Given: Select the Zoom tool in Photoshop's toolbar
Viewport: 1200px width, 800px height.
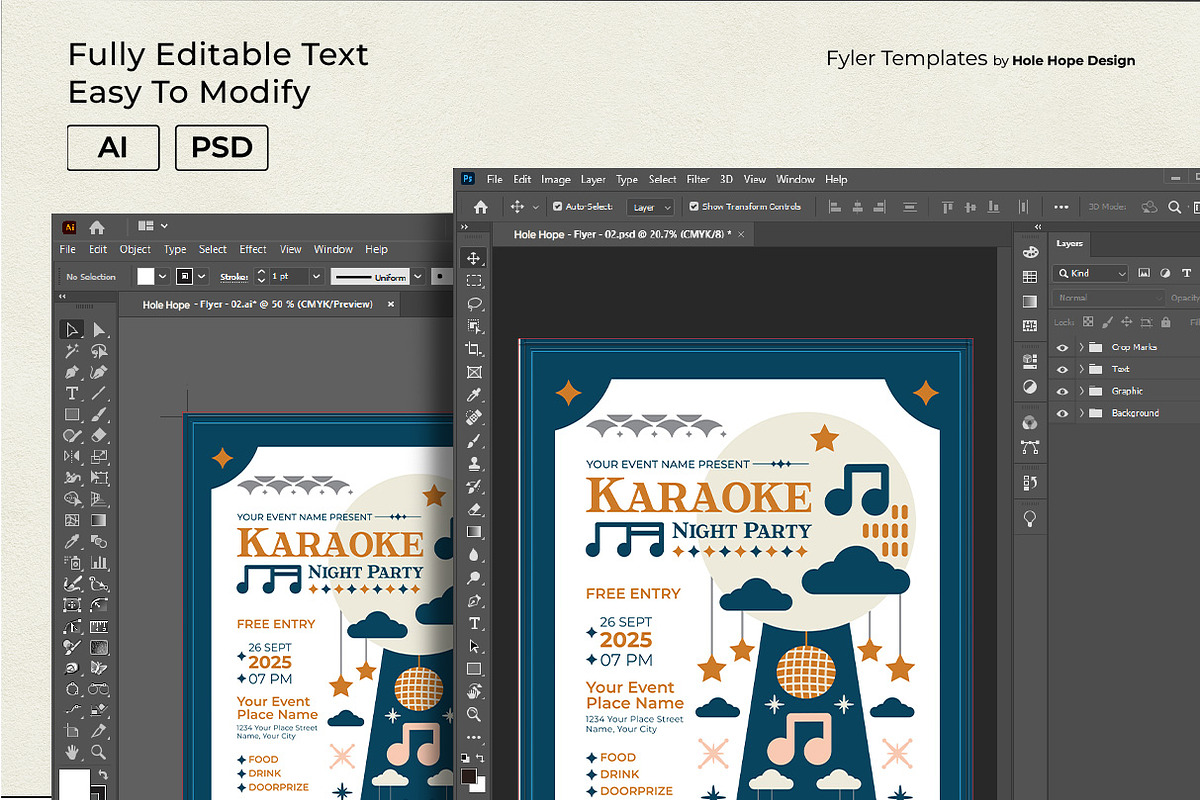Looking at the screenshot, I should 474,714.
